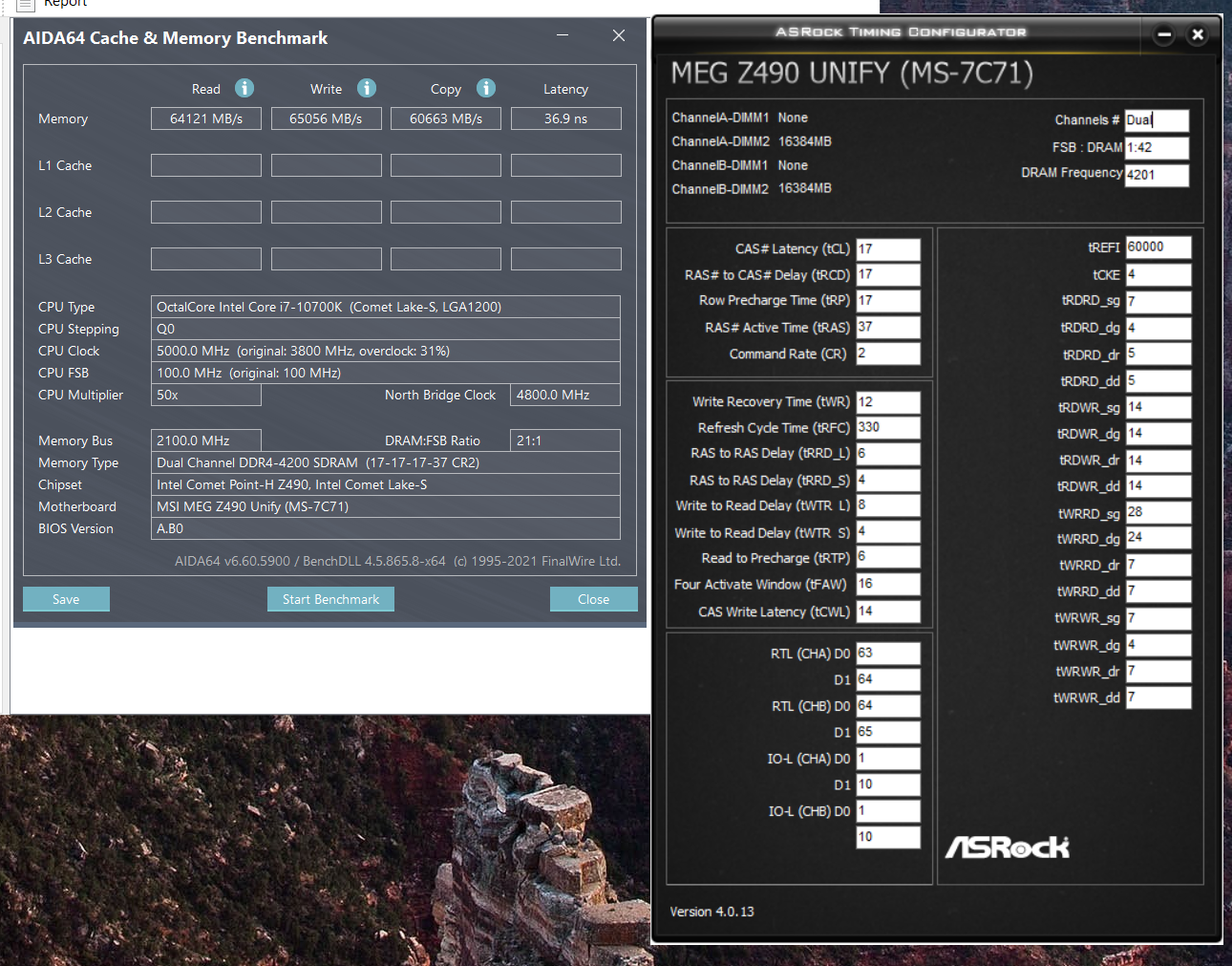The height and width of the screenshot is (966, 1232).
Task: Click the CAS# Latency (tCL) field
Action: coord(888,249)
